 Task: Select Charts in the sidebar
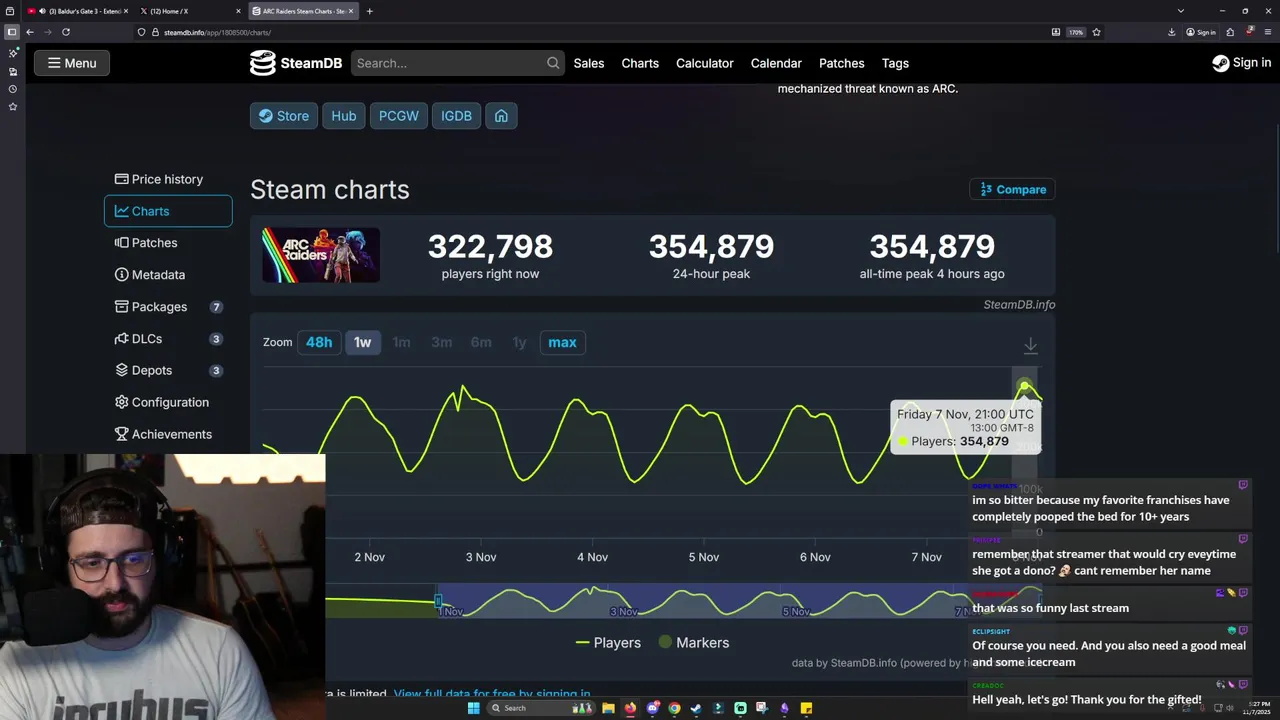click(x=168, y=211)
